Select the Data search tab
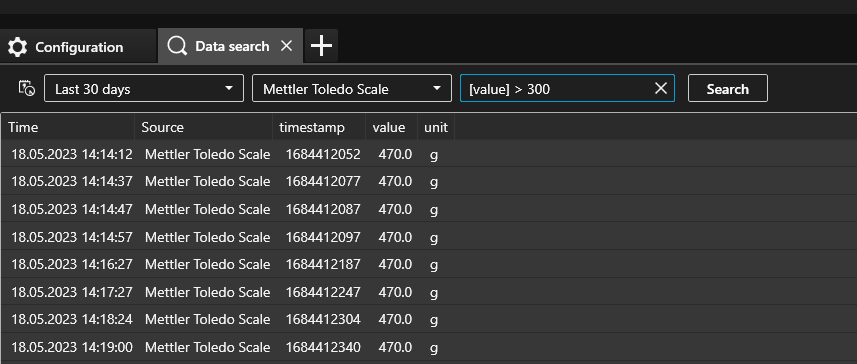This screenshot has width=857, height=364. (x=230, y=46)
